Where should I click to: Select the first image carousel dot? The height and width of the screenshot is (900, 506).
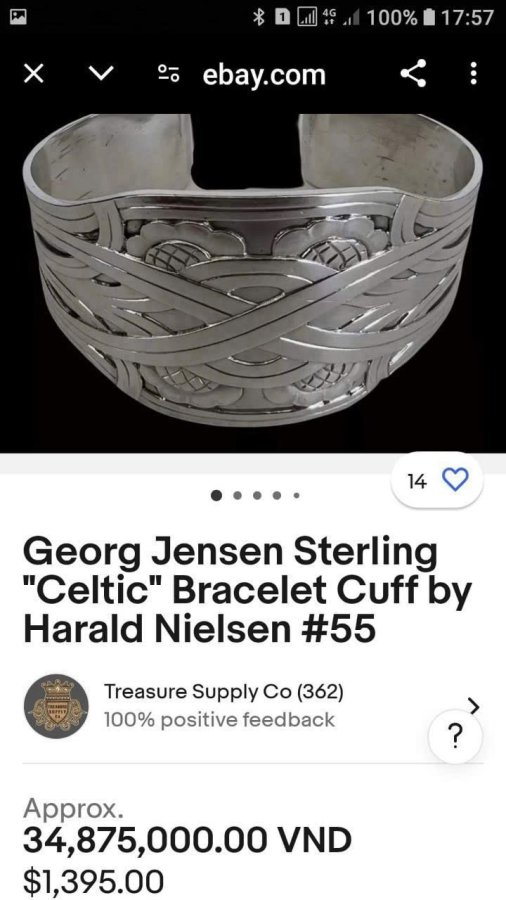pos(216,495)
